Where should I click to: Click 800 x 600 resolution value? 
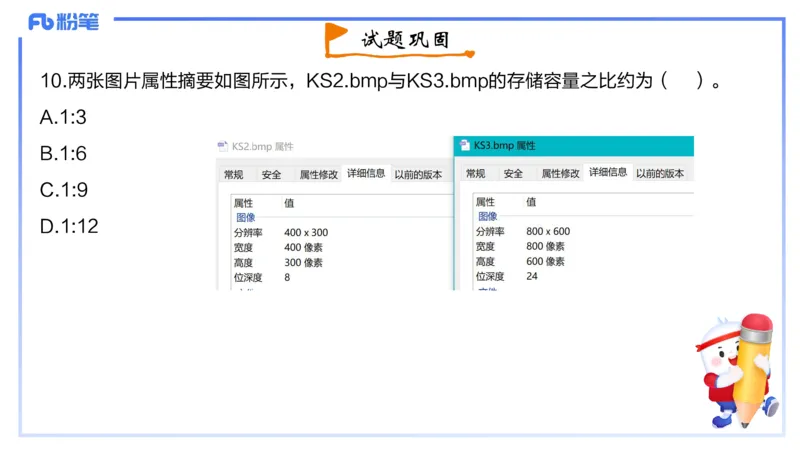tap(548, 232)
